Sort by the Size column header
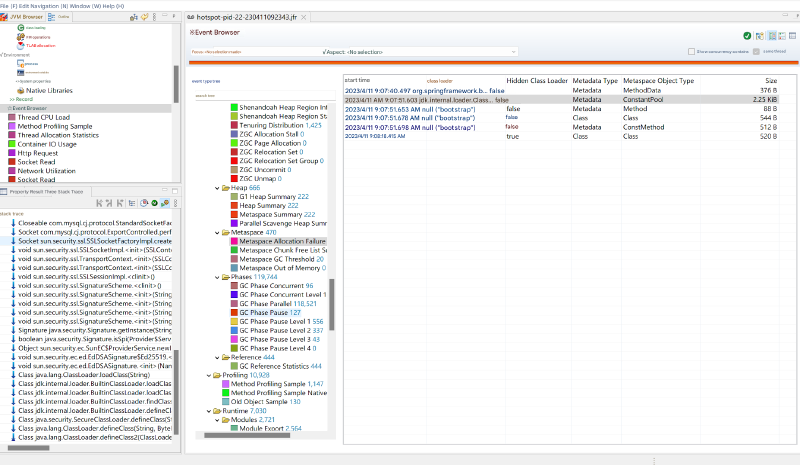800x465 pixels. 770,80
